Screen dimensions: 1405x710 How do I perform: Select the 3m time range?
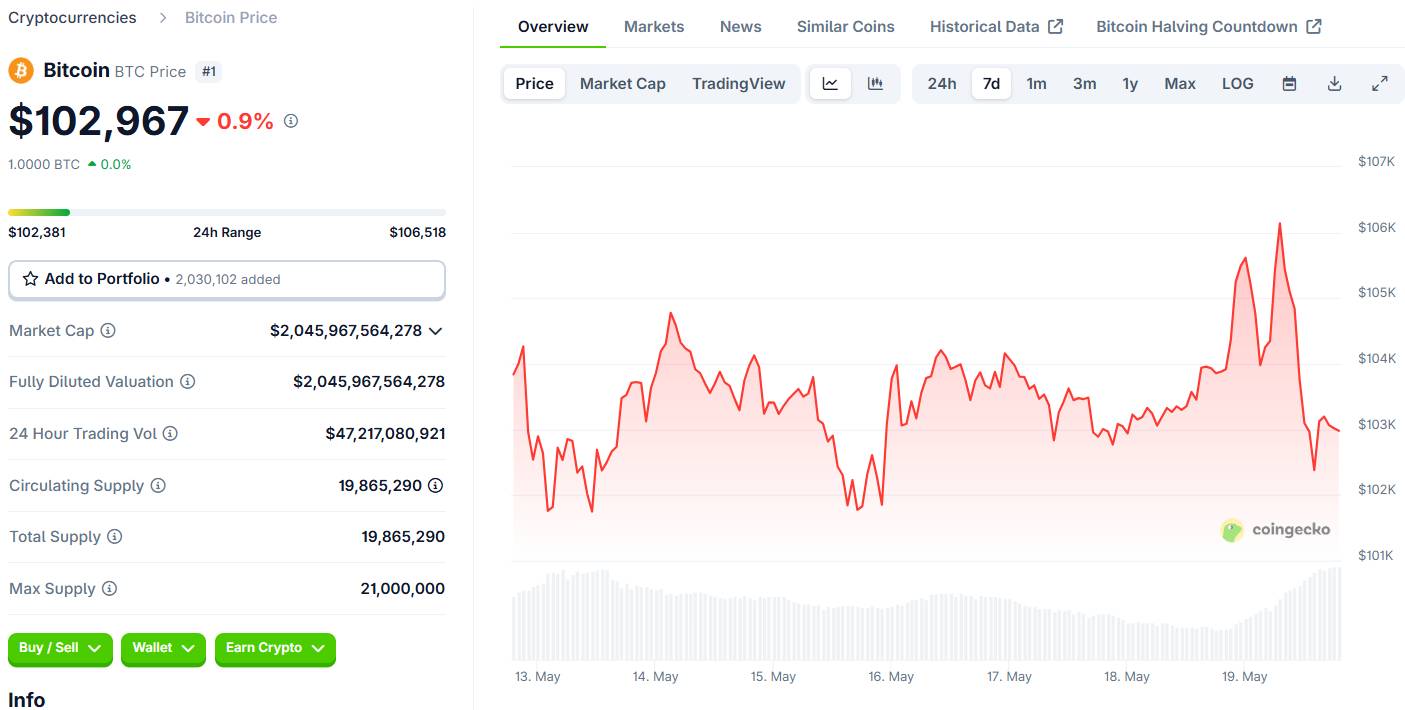click(x=1085, y=84)
